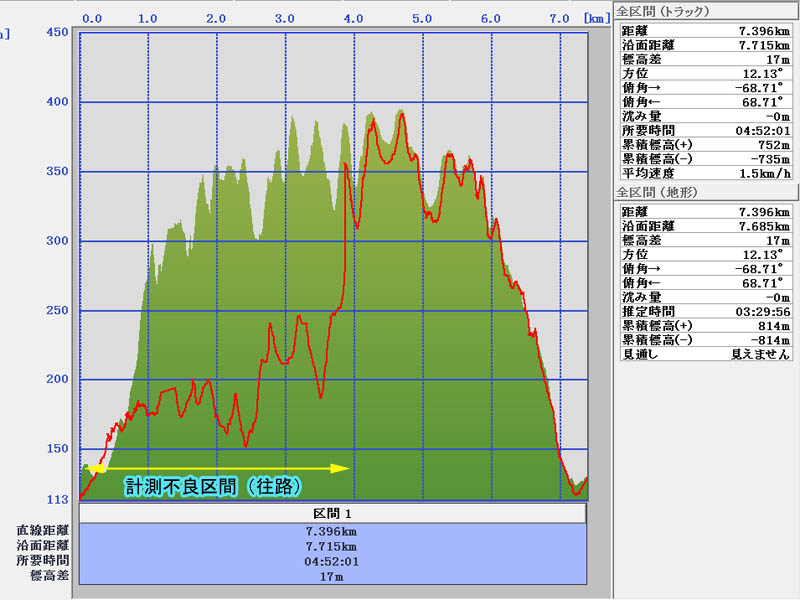Click 04:52:01 value in the bottom section table

[332, 562]
